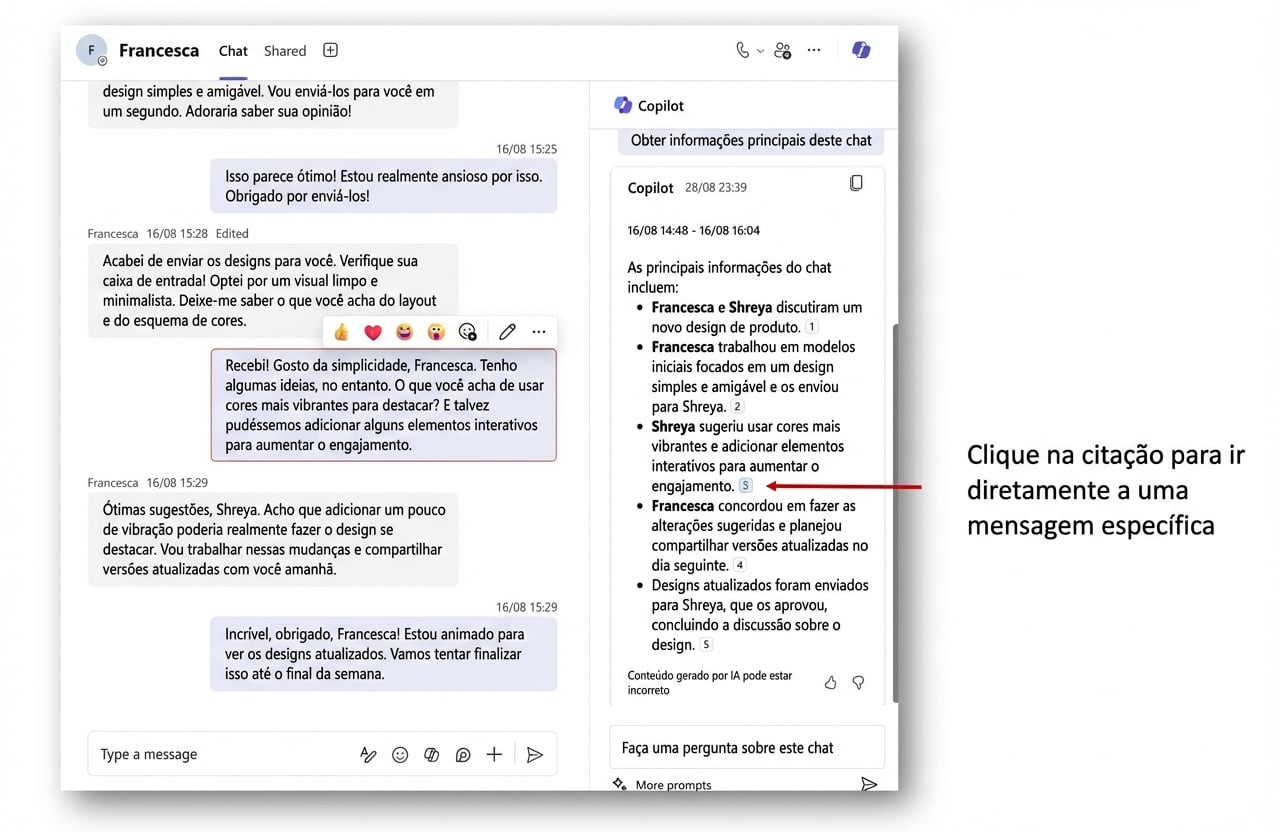Open Copilot via the top-right Copilot icon
This screenshot has height=832, width=1280.
click(861, 49)
